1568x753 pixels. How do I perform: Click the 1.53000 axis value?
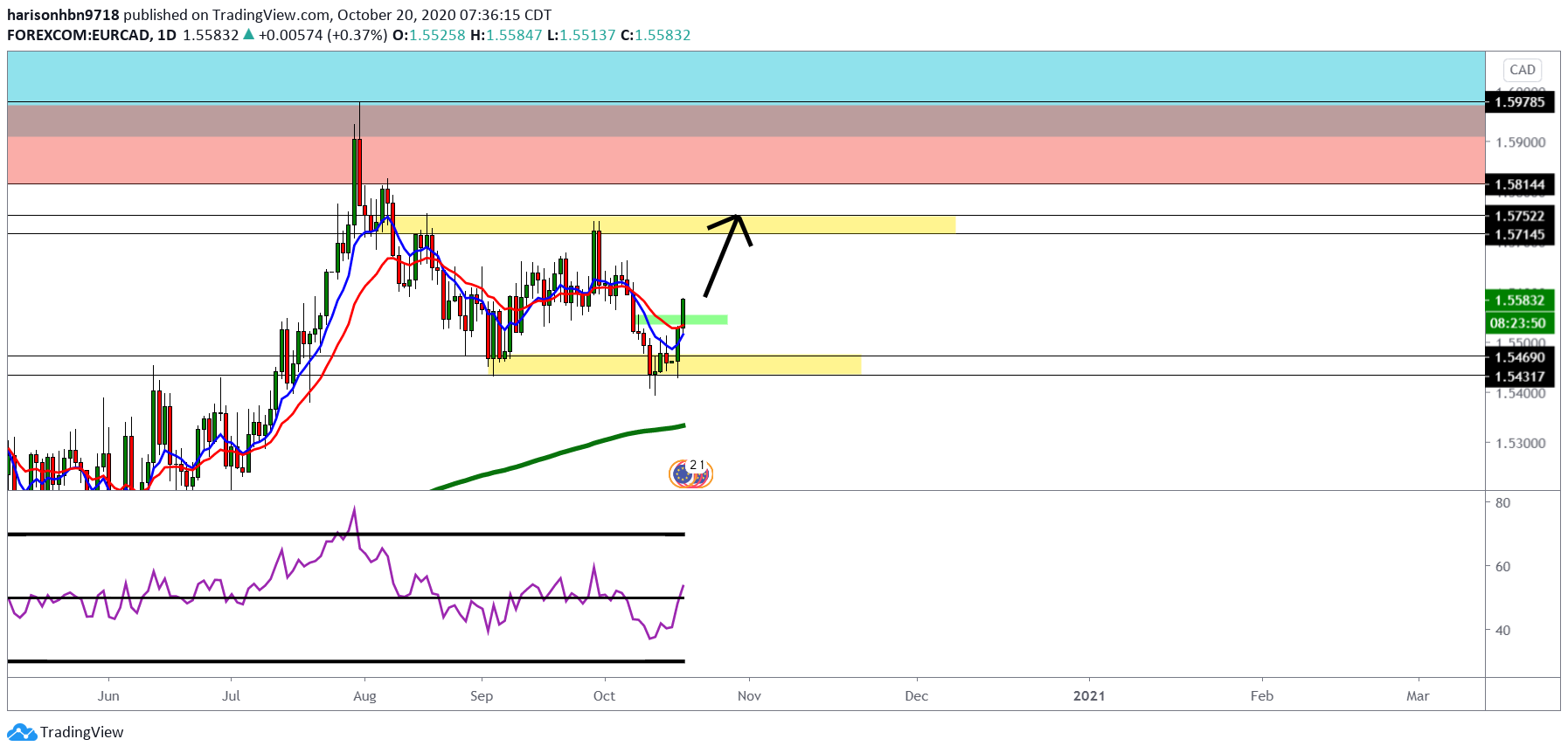(x=1521, y=443)
